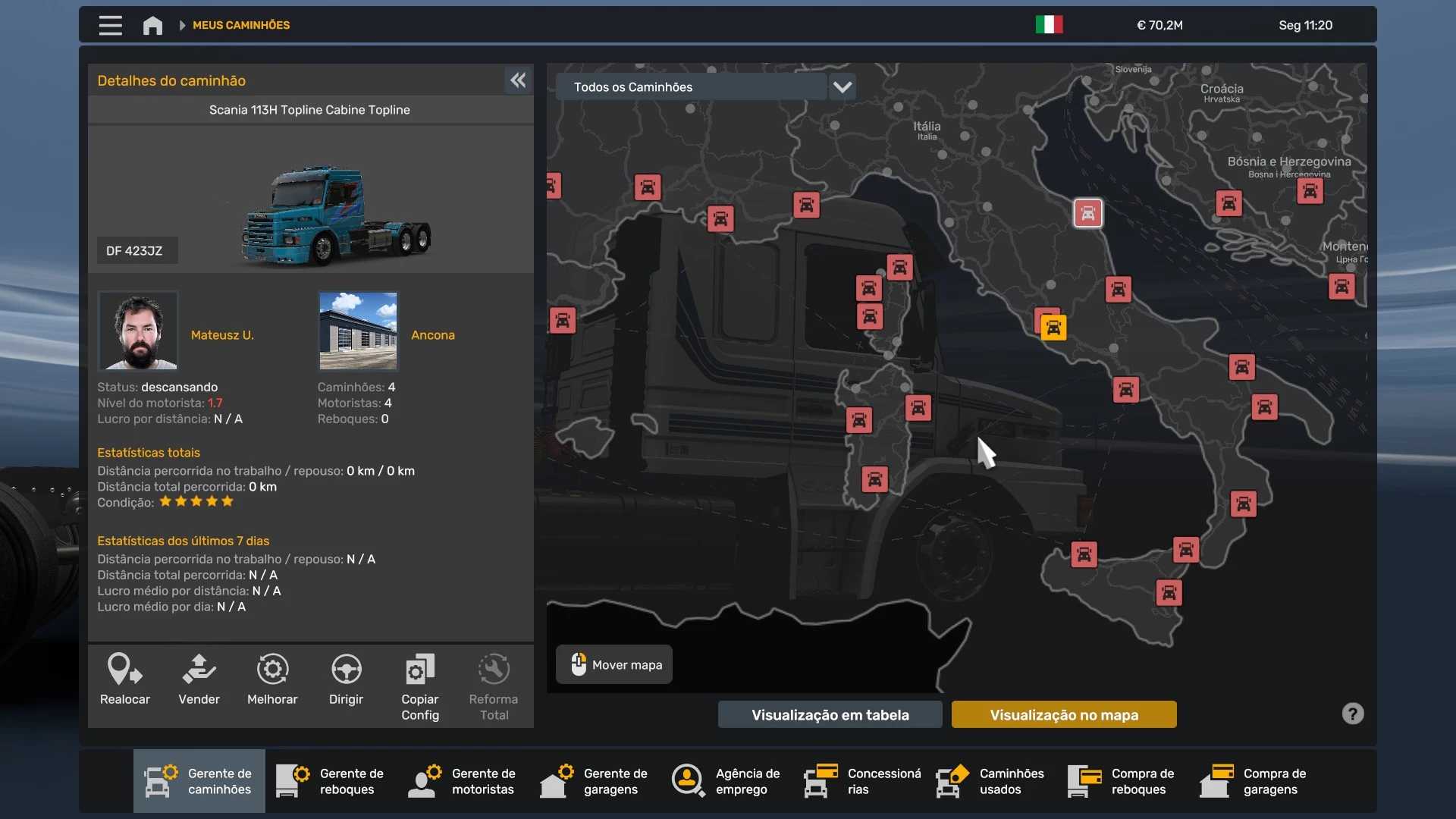1456x819 pixels.
Task: Go to the home screen icon
Action: 152,26
